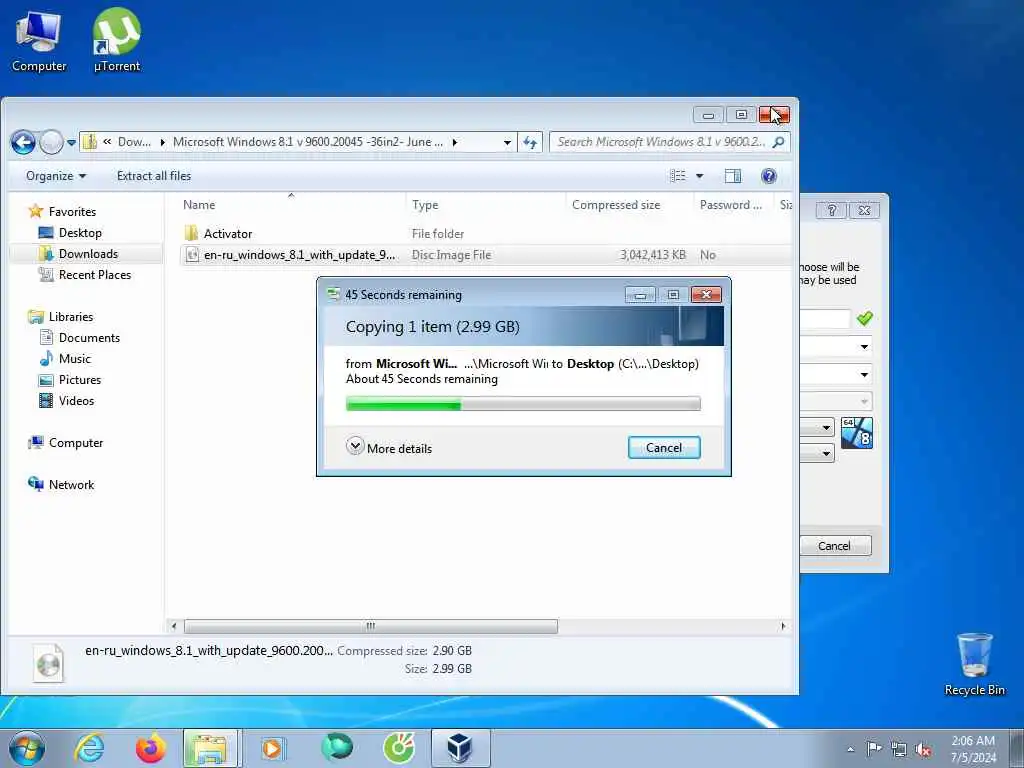Screen dimensions: 1024x768
Task: Open the Recycle Bin on desktop
Action: click(974, 664)
